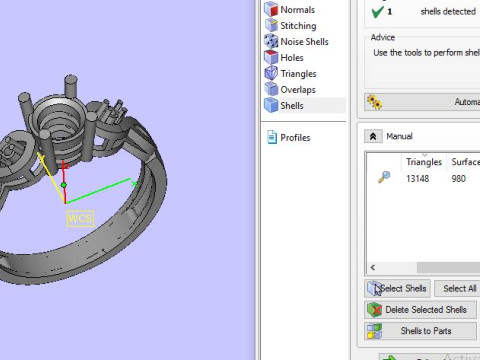Image resolution: width=480 pixels, height=360 pixels.
Task: Sort shell list by Triangles column
Action: coord(423,162)
